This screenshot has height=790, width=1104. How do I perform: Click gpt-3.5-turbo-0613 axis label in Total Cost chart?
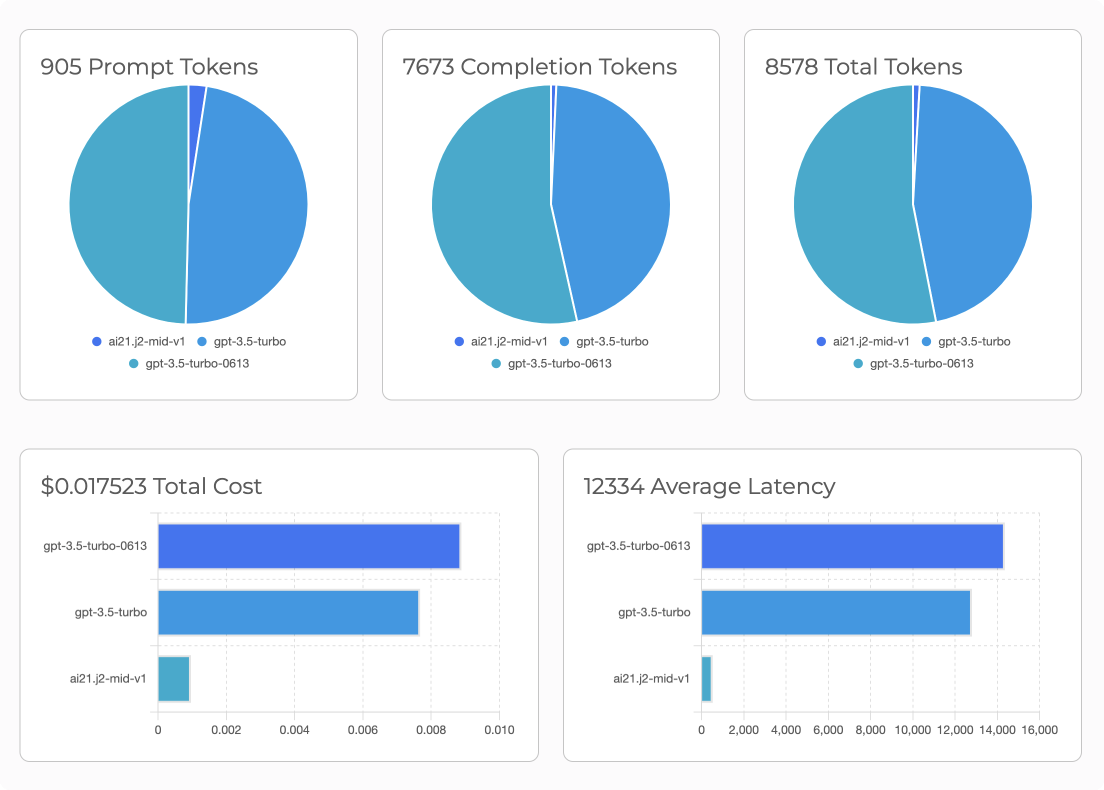tap(95, 546)
